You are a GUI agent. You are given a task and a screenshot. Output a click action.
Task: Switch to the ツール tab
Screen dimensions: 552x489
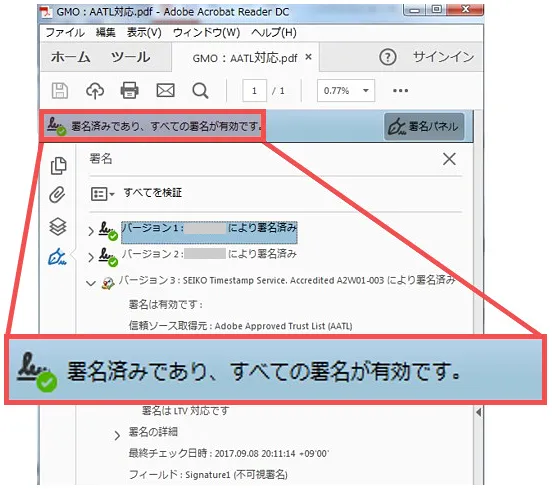click(131, 57)
